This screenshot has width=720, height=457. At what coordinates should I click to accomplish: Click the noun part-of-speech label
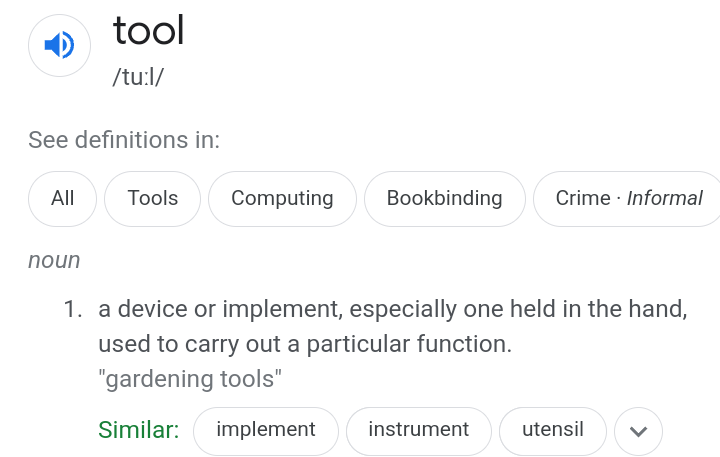54,261
